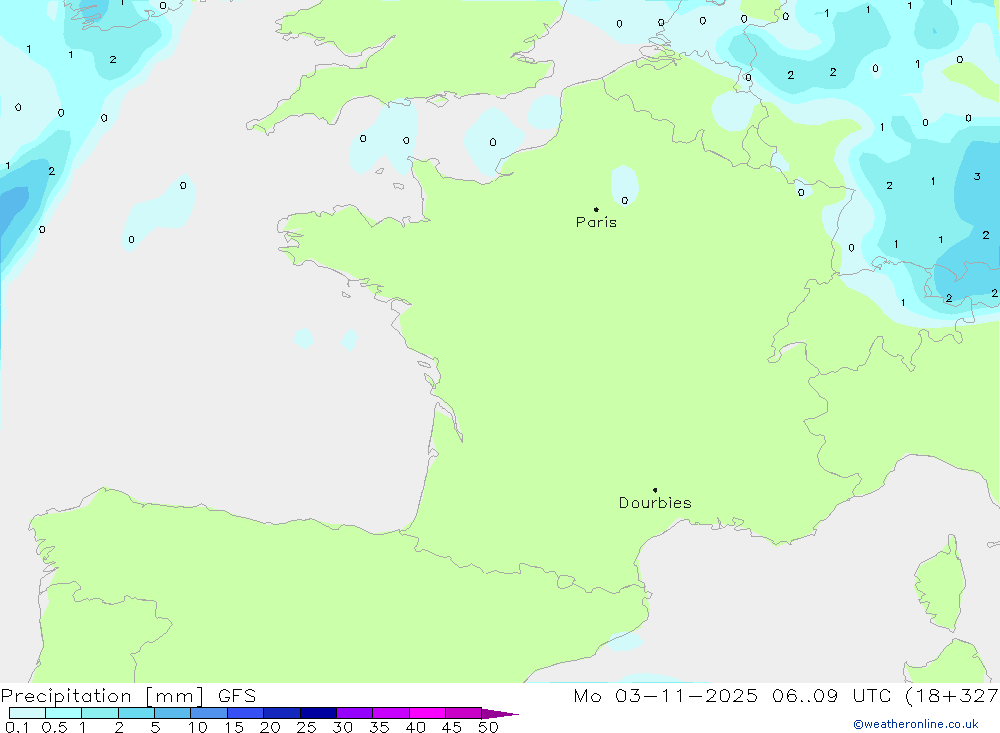Open the weatheronline.co.uk copyright link
The height and width of the screenshot is (733, 1000).
(916, 724)
